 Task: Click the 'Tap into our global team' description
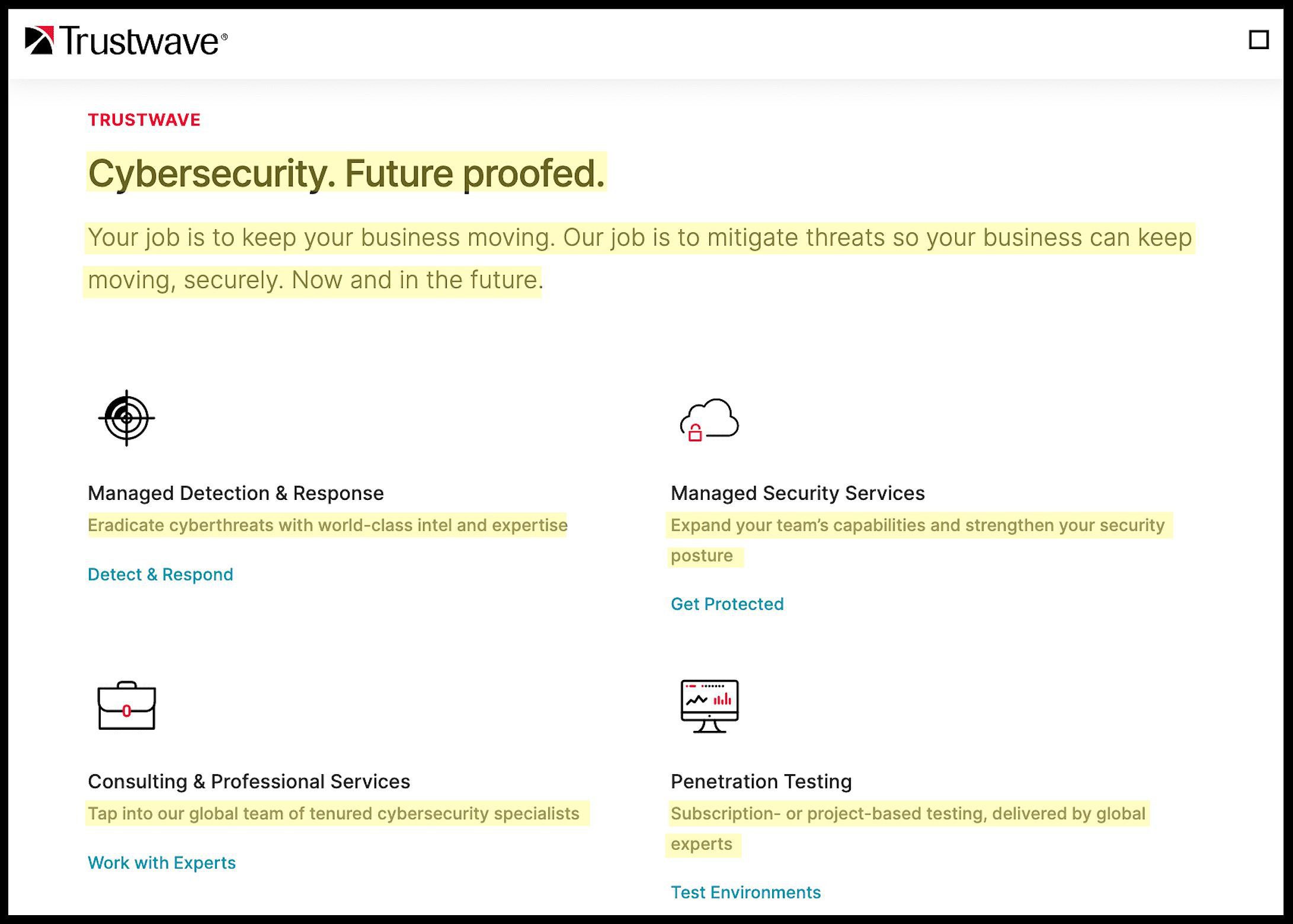pyautogui.click(x=334, y=814)
